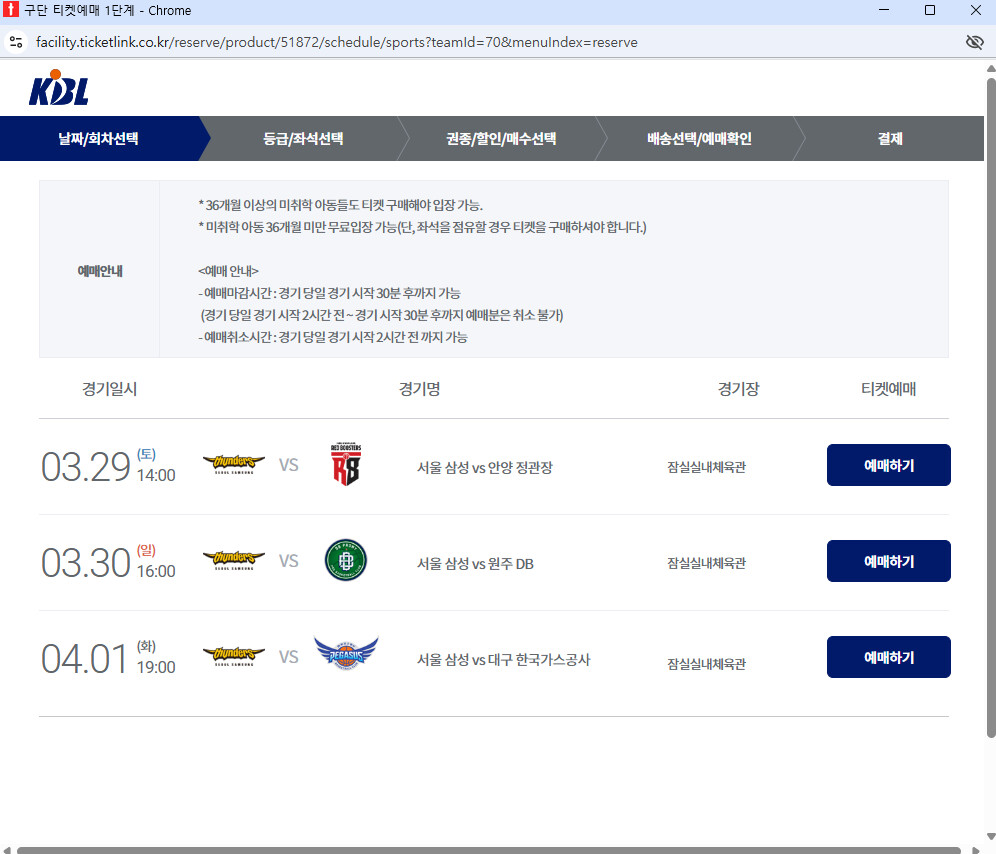This screenshot has width=996, height=854.
Task: Select the Wonju DB team logo
Action: [345, 560]
